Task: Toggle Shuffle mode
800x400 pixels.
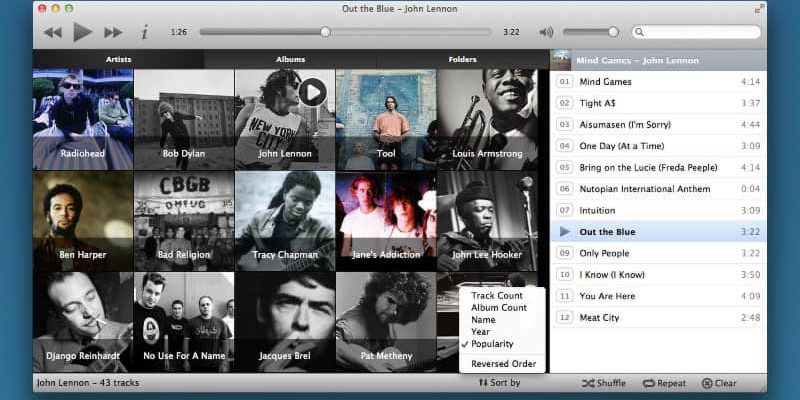Action: [604, 383]
